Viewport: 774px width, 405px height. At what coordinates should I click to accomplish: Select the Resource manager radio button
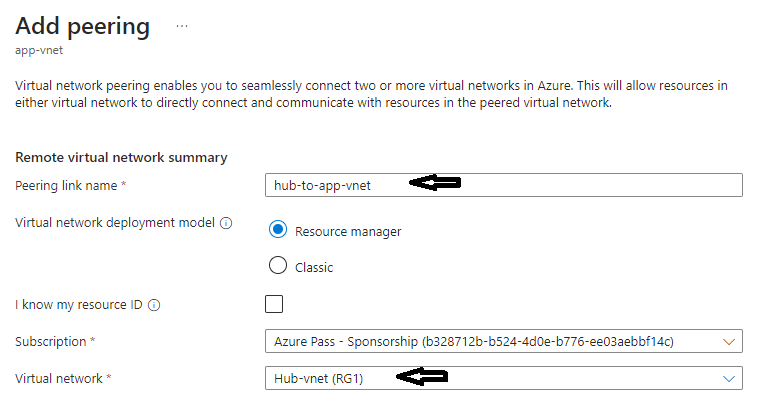pos(278,231)
